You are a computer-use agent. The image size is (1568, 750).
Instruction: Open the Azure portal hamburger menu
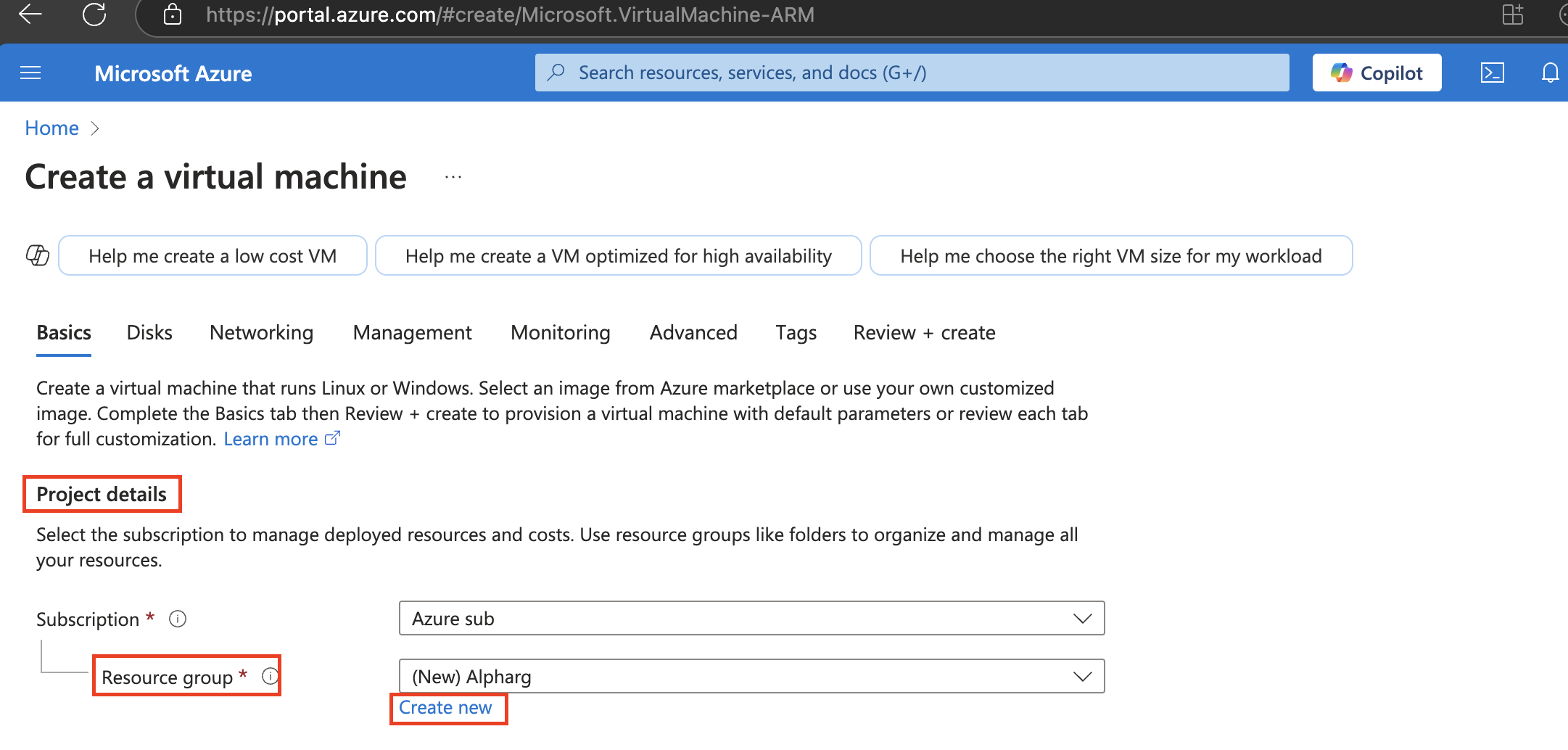pos(30,73)
